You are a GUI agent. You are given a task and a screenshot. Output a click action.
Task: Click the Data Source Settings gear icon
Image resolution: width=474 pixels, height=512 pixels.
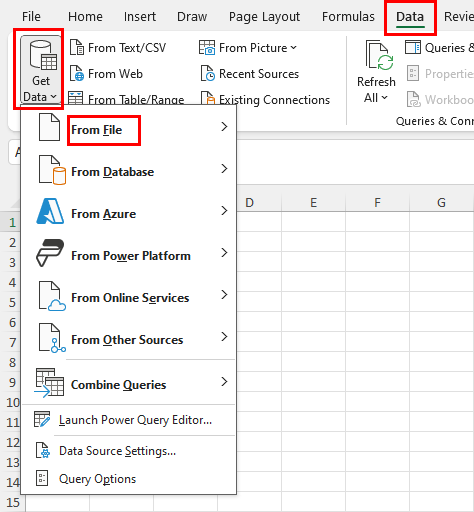[43, 451]
